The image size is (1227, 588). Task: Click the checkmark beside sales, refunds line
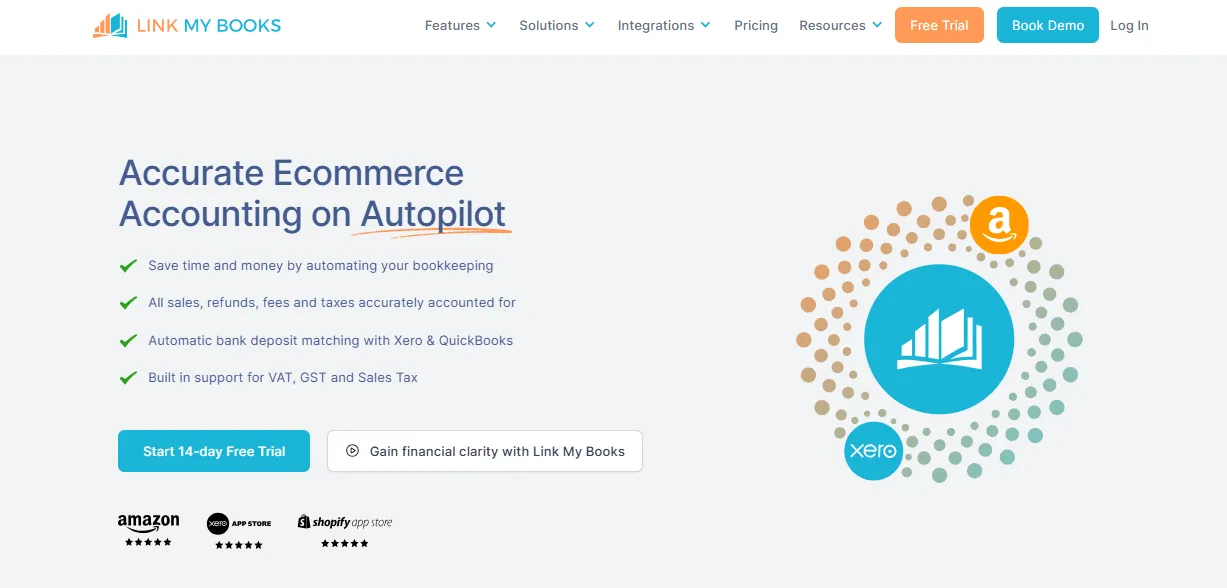(128, 302)
